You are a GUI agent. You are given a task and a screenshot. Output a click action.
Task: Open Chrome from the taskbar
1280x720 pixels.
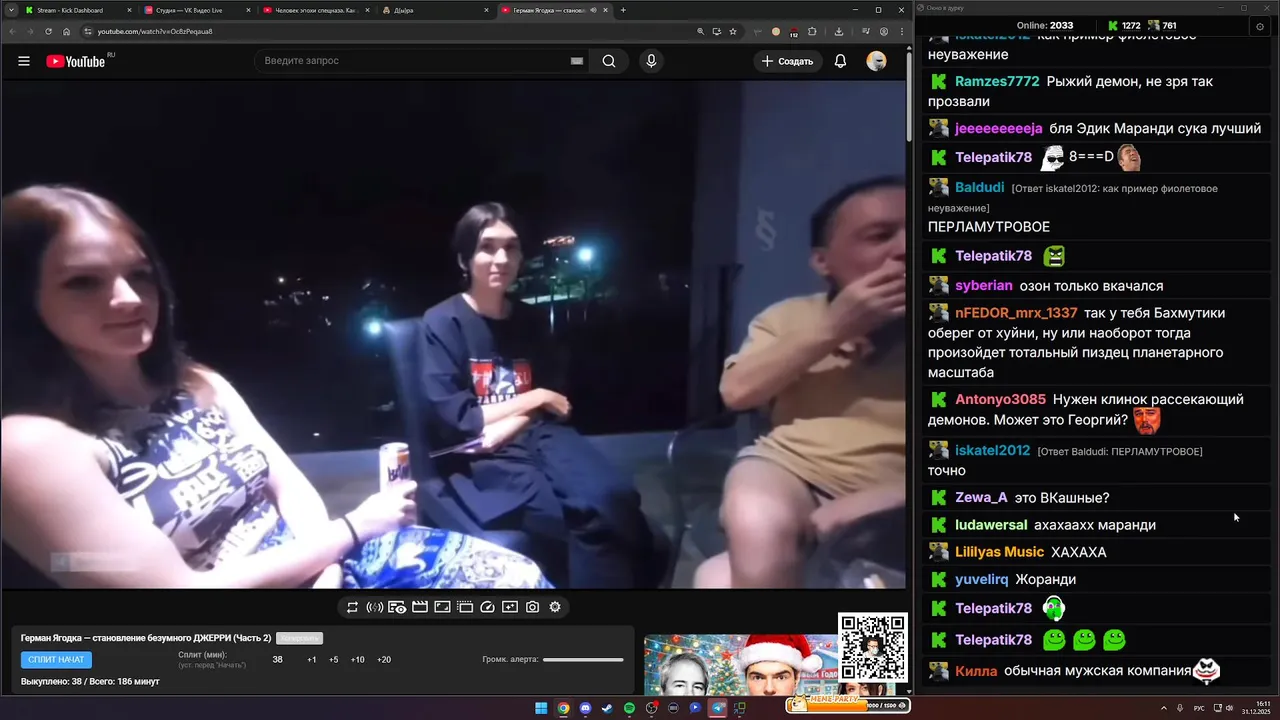click(x=563, y=708)
